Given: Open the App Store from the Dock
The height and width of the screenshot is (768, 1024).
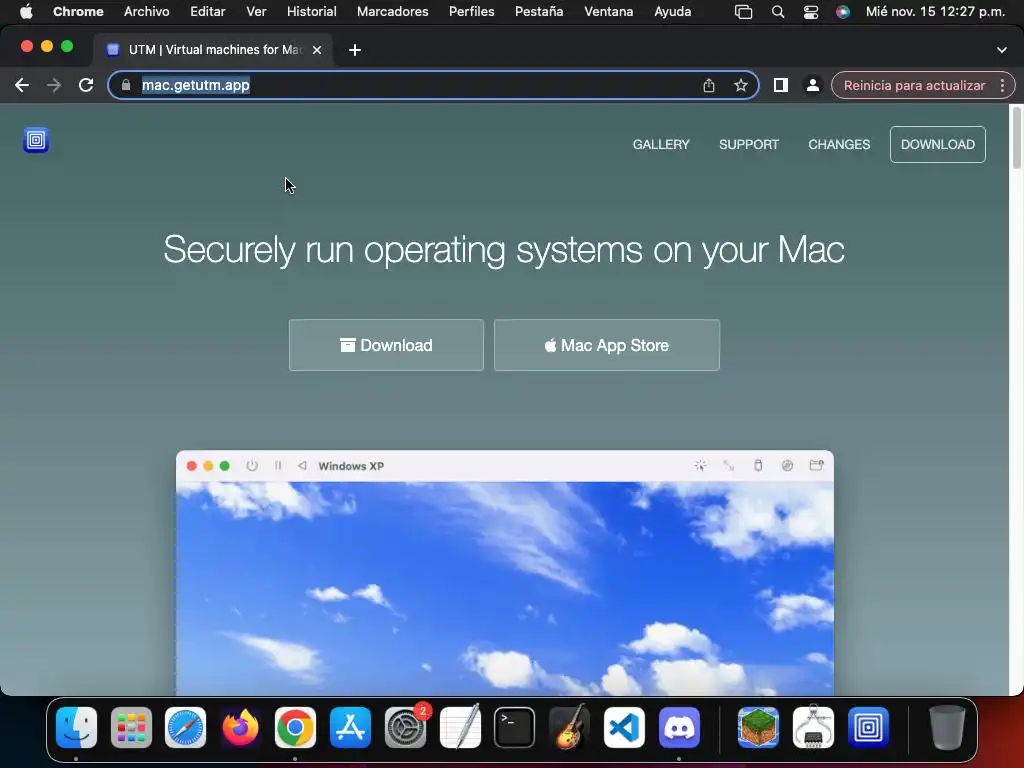Looking at the screenshot, I should (x=350, y=727).
